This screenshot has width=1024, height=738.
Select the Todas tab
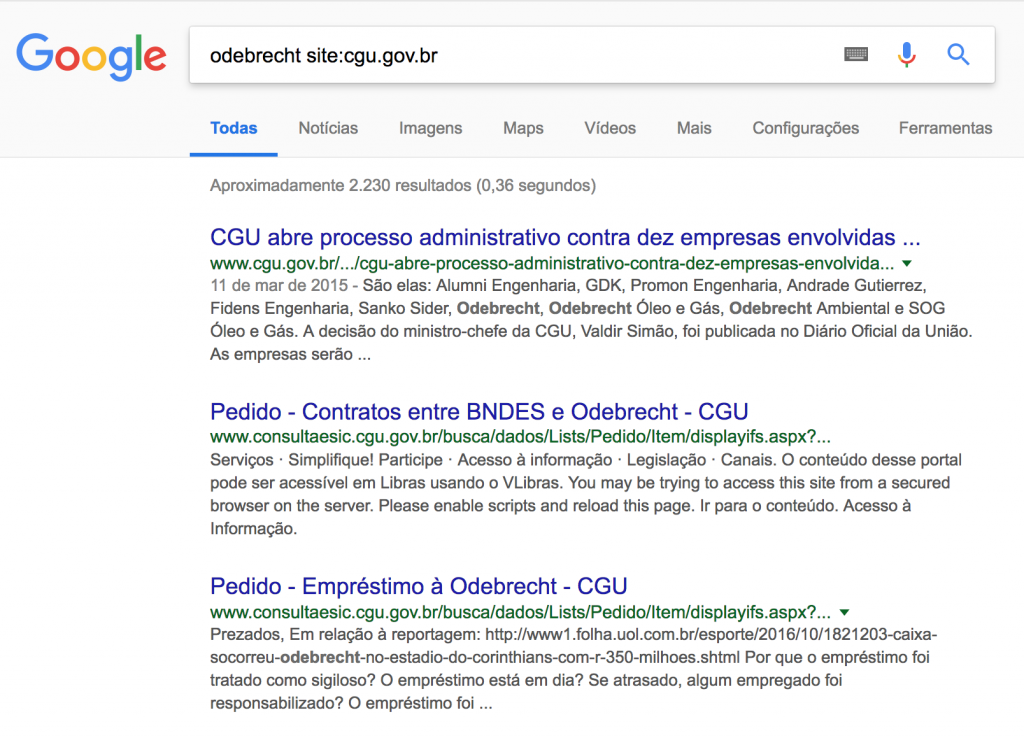(233, 128)
